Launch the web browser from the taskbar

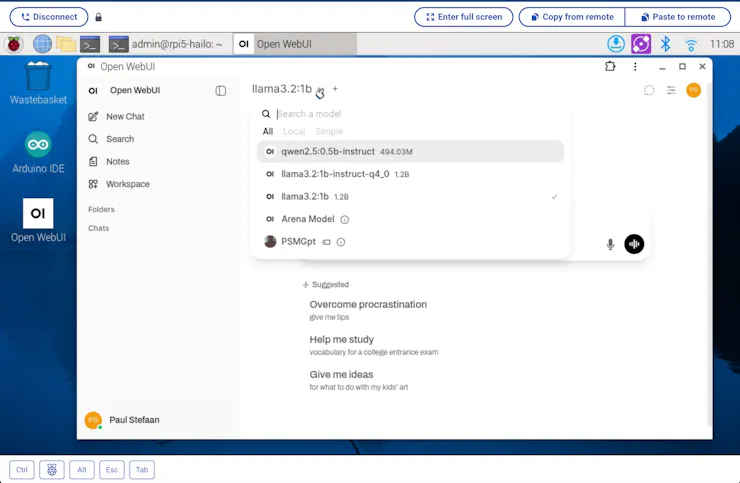point(42,44)
